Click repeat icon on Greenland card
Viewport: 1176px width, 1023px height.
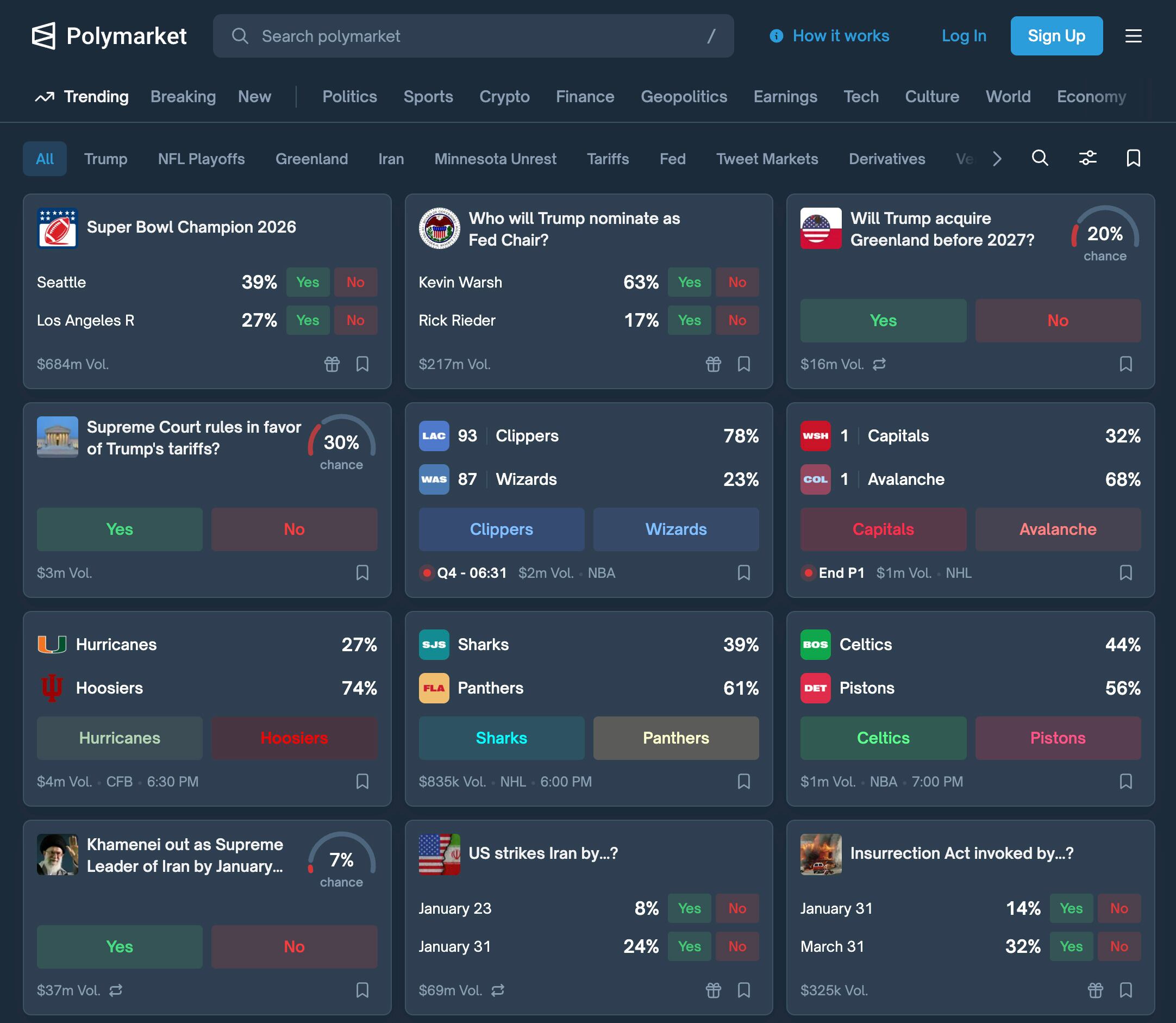point(879,364)
